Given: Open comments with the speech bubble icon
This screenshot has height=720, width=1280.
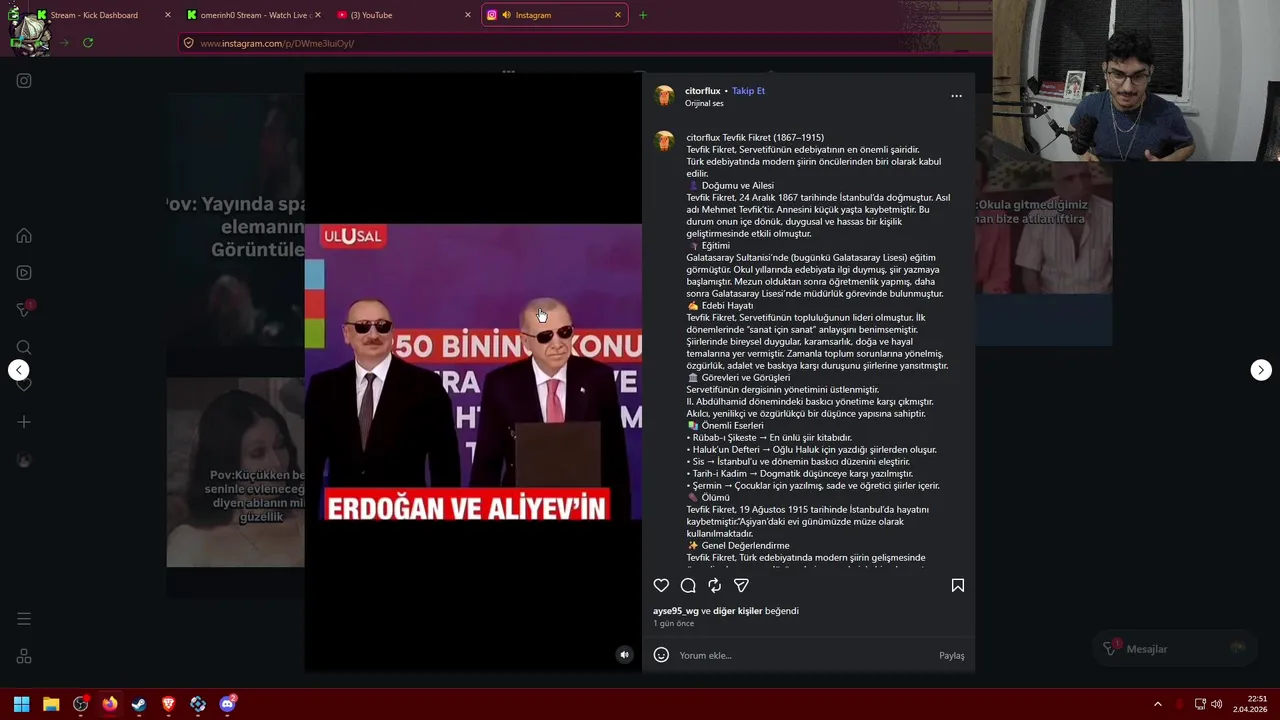Looking at the screenshot, I should (x=688, y=586).
